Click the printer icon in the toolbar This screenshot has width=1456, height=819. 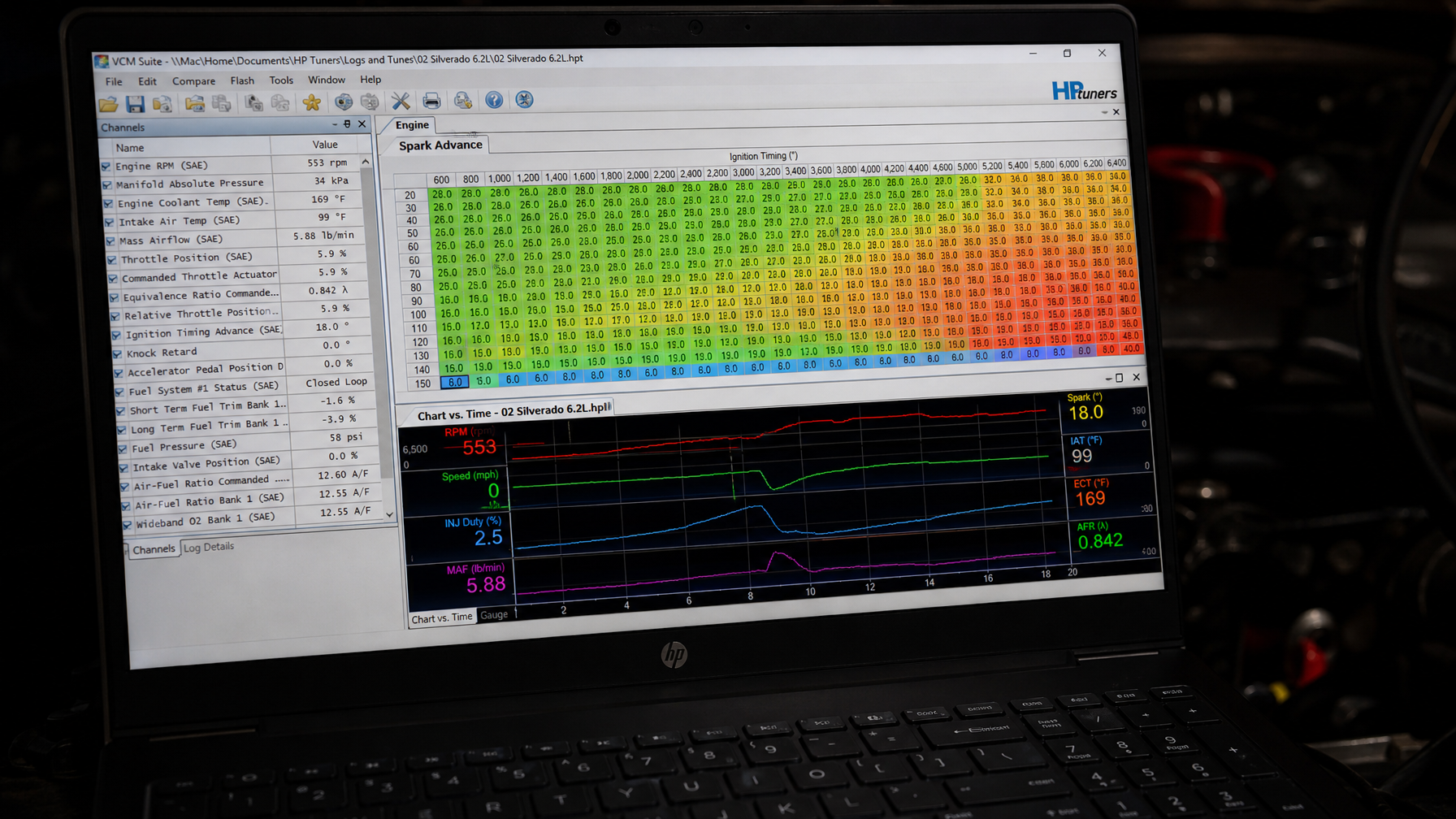tap(431, 101)
